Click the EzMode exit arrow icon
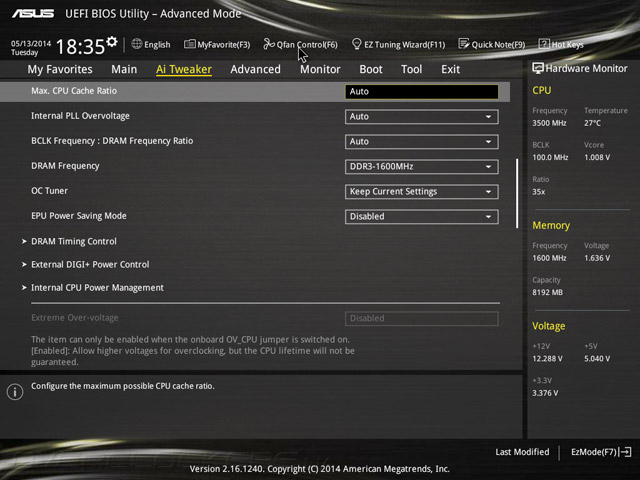This screenshot has height=480, width=640. [626, 452]
